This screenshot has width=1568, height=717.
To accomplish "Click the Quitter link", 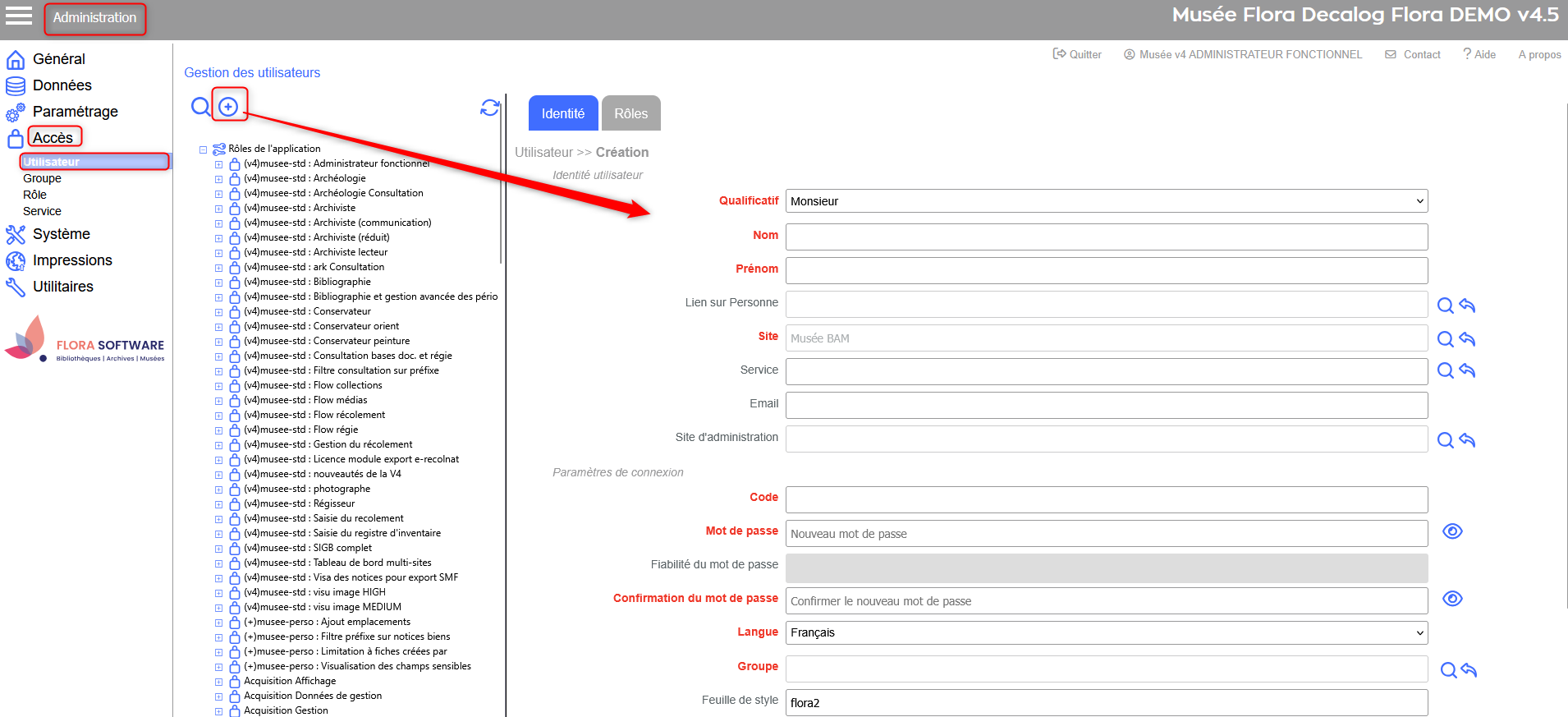I will pyautogui.click(x=1077, y=54).
